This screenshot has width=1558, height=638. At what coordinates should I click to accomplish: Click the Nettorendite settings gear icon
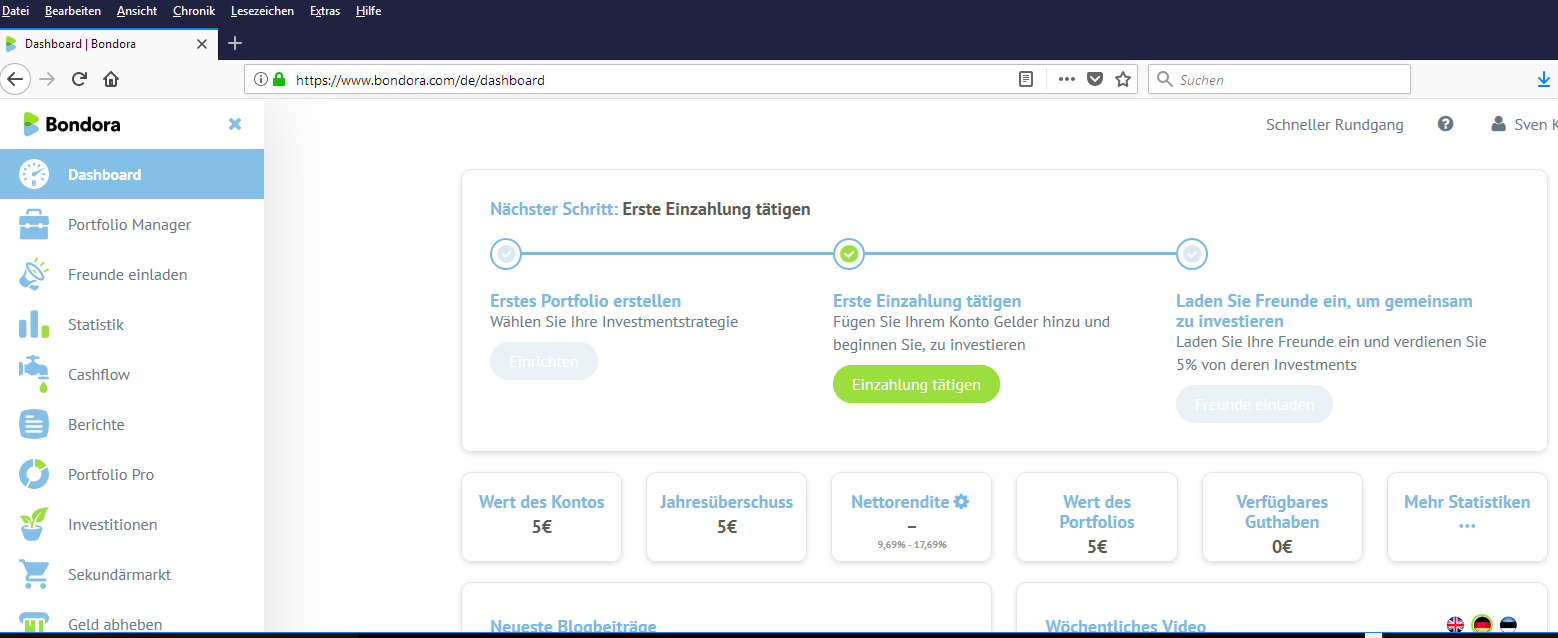[x=961, y=502]
